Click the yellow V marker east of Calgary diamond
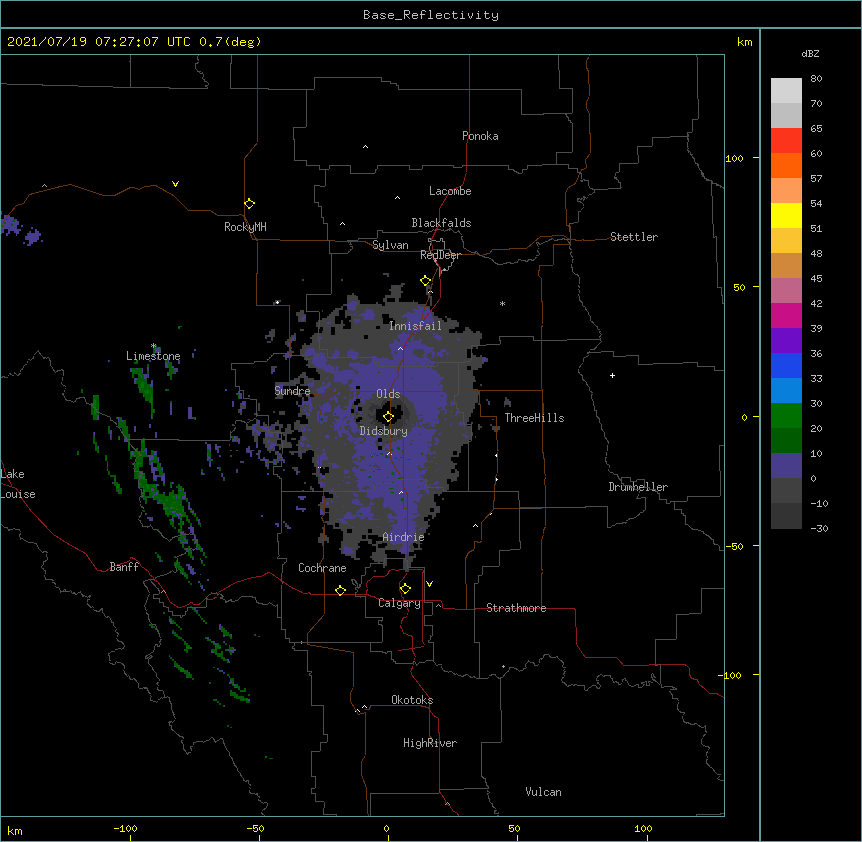This screenshot has height=842, width=862. pos(429,584)
